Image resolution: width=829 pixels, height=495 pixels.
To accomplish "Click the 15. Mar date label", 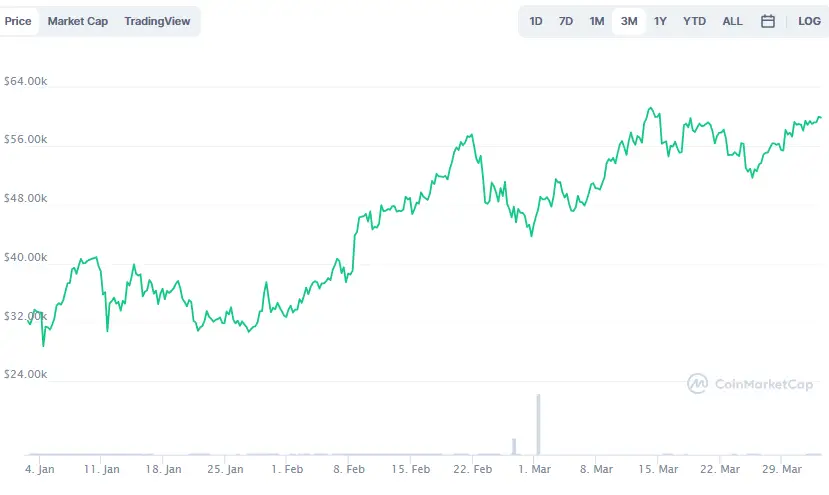I will coord(658,469).
